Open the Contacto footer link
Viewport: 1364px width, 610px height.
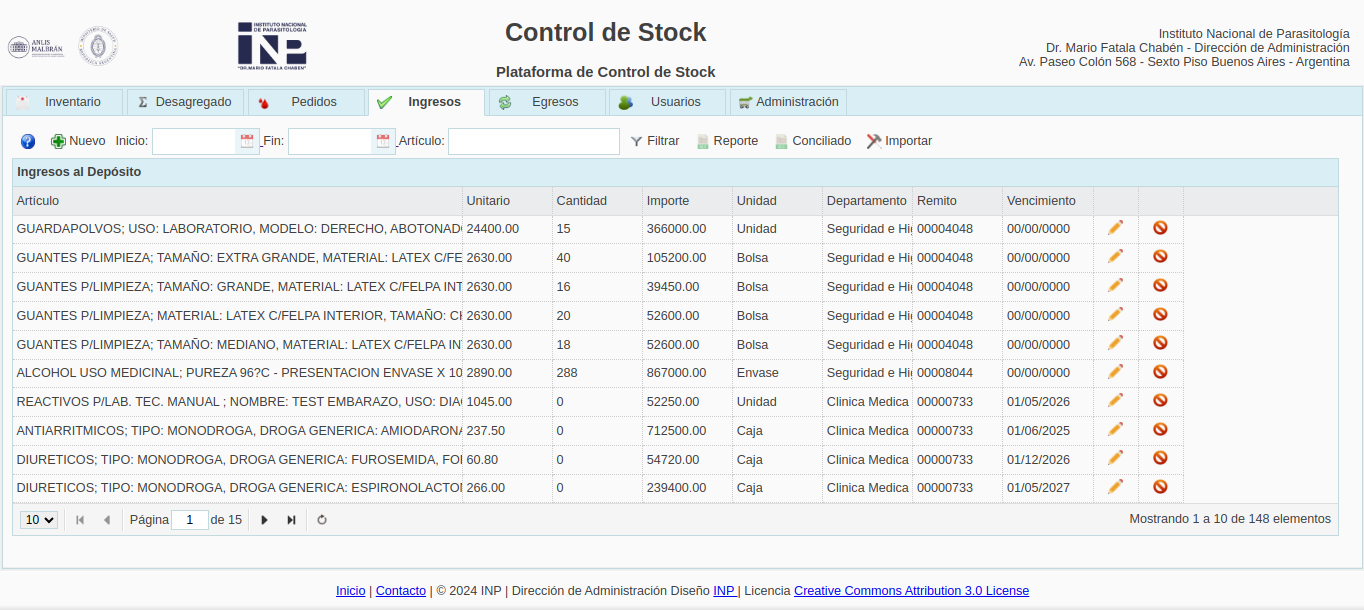point(400,591)
